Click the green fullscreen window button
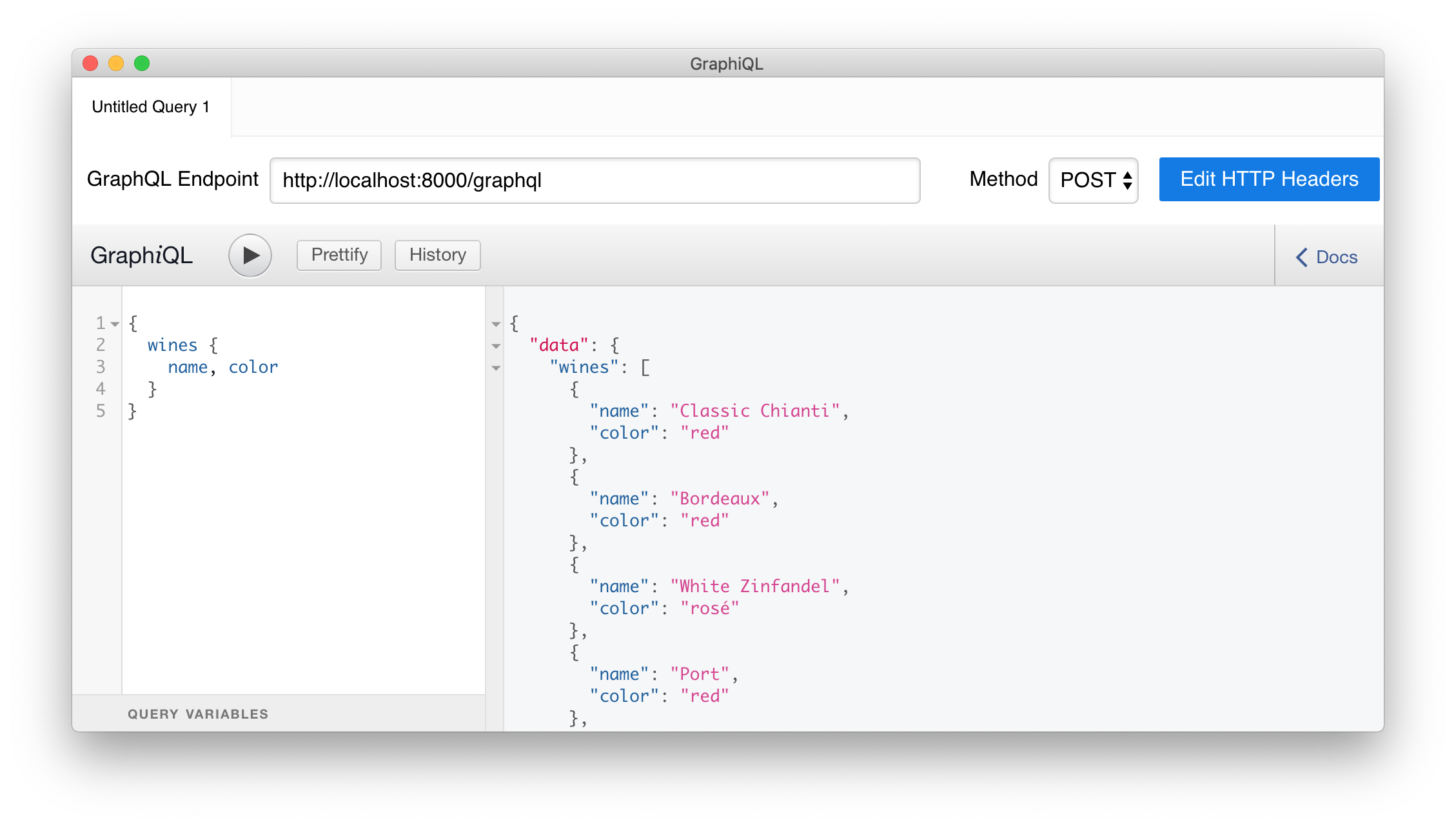 tap(142, 63)
